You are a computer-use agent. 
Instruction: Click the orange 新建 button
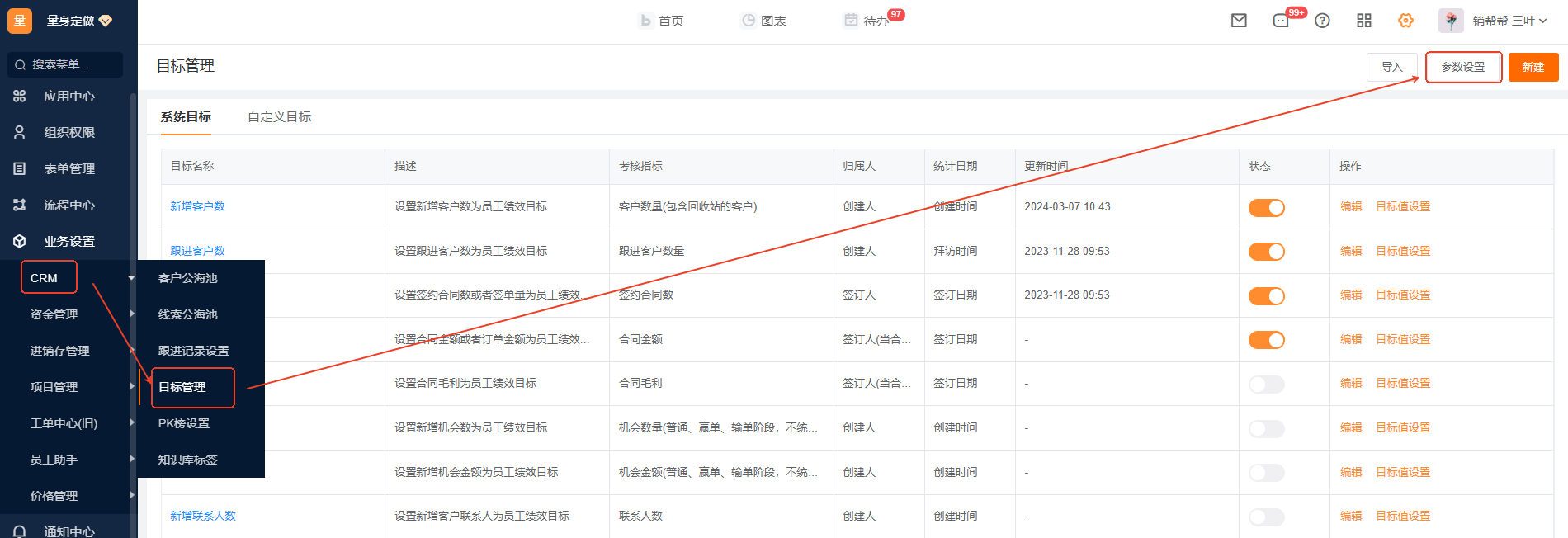[1533, 67]
